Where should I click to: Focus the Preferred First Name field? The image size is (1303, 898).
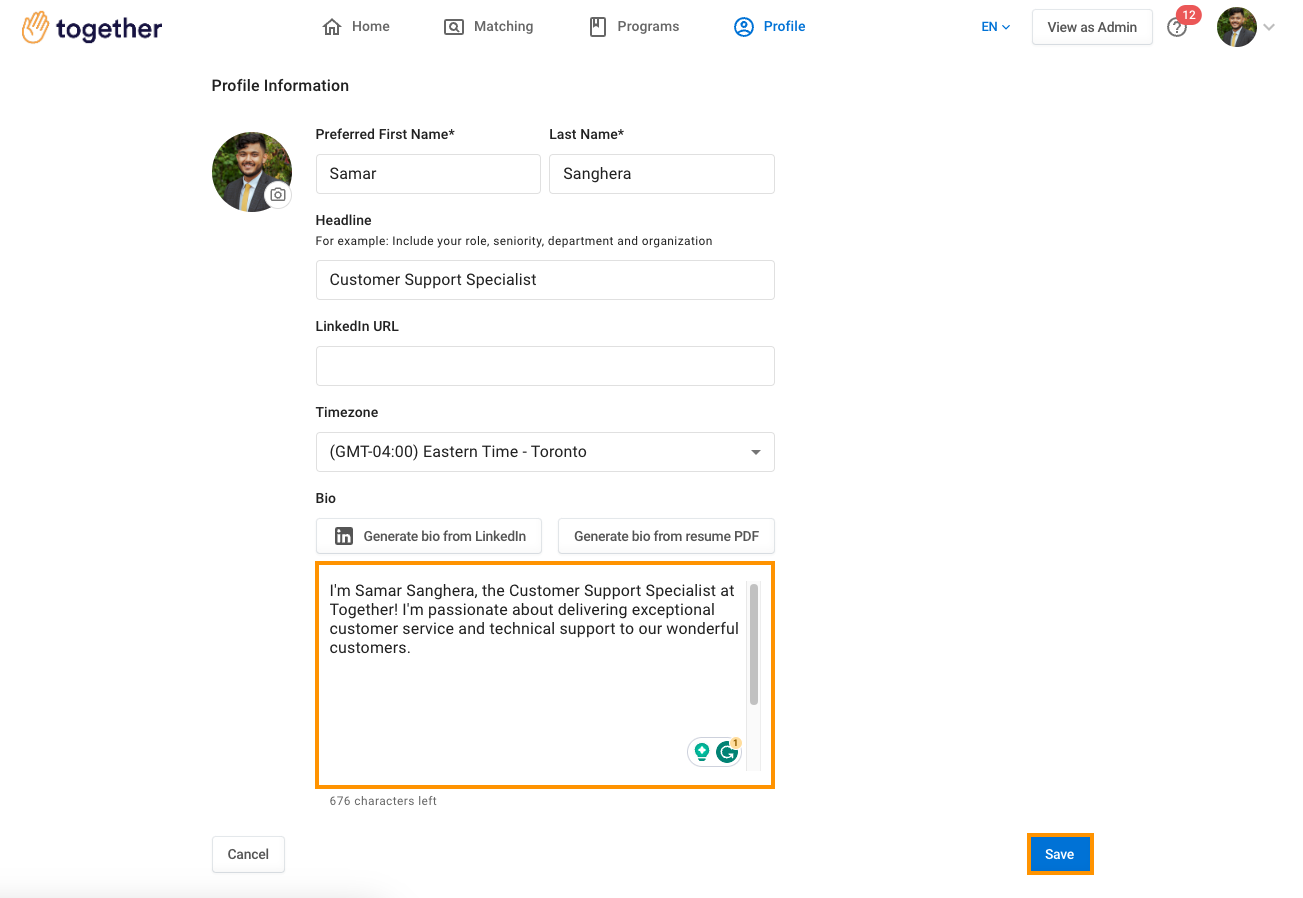click(428, 174)
